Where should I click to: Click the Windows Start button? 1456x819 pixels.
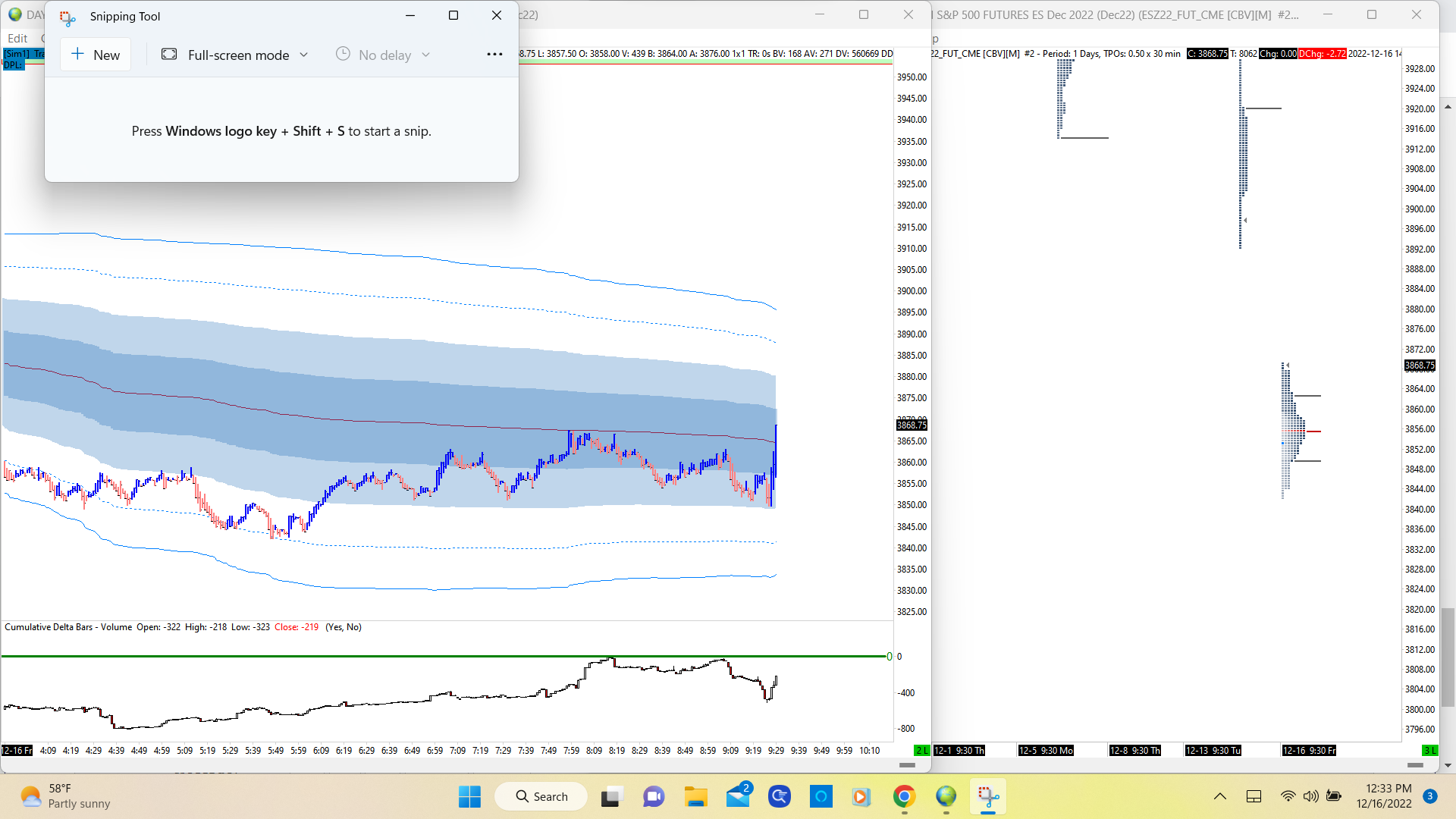(x=469, y=796)
